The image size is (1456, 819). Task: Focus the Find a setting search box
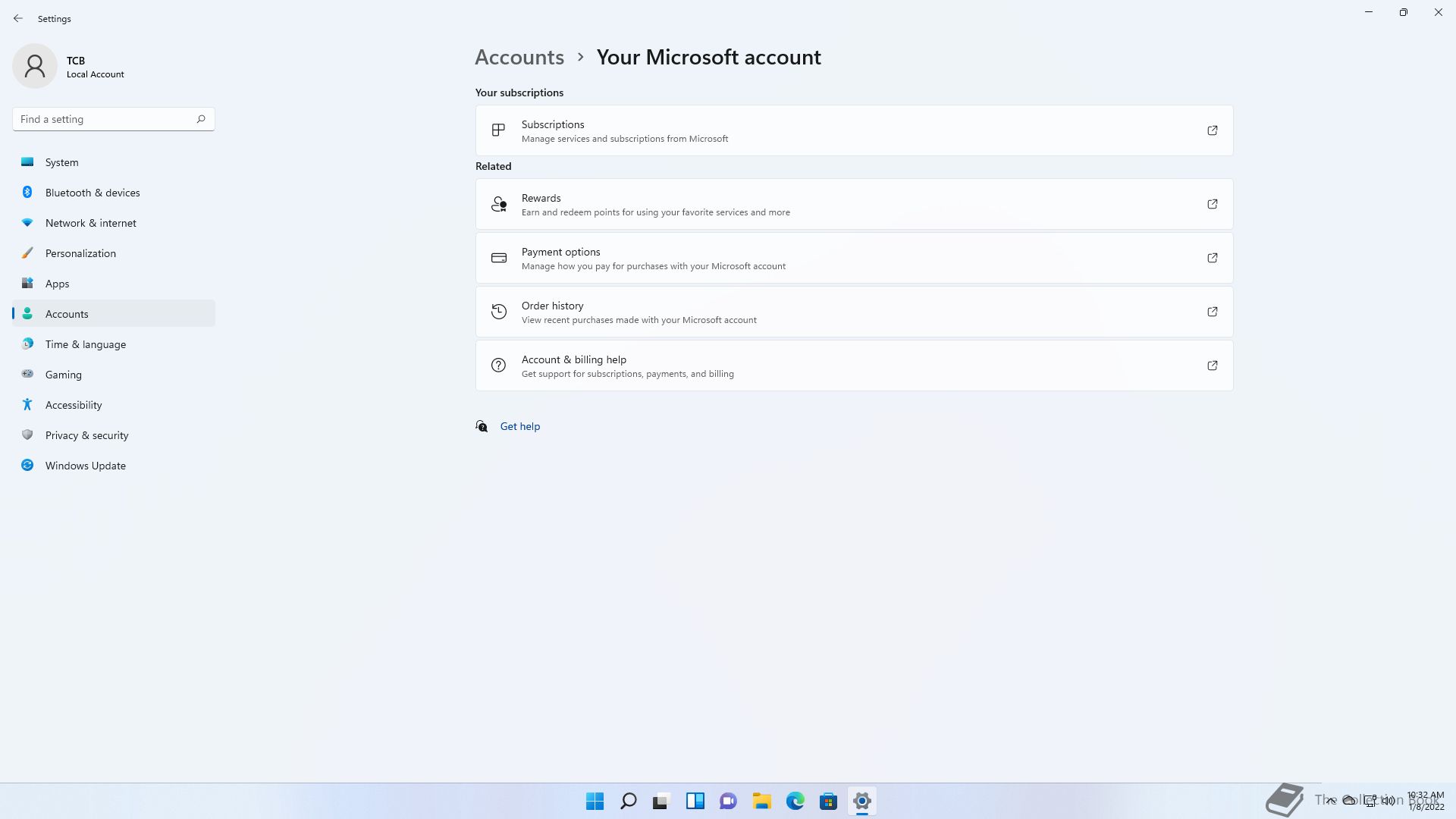pyautogui.click(x=114, y=119)
